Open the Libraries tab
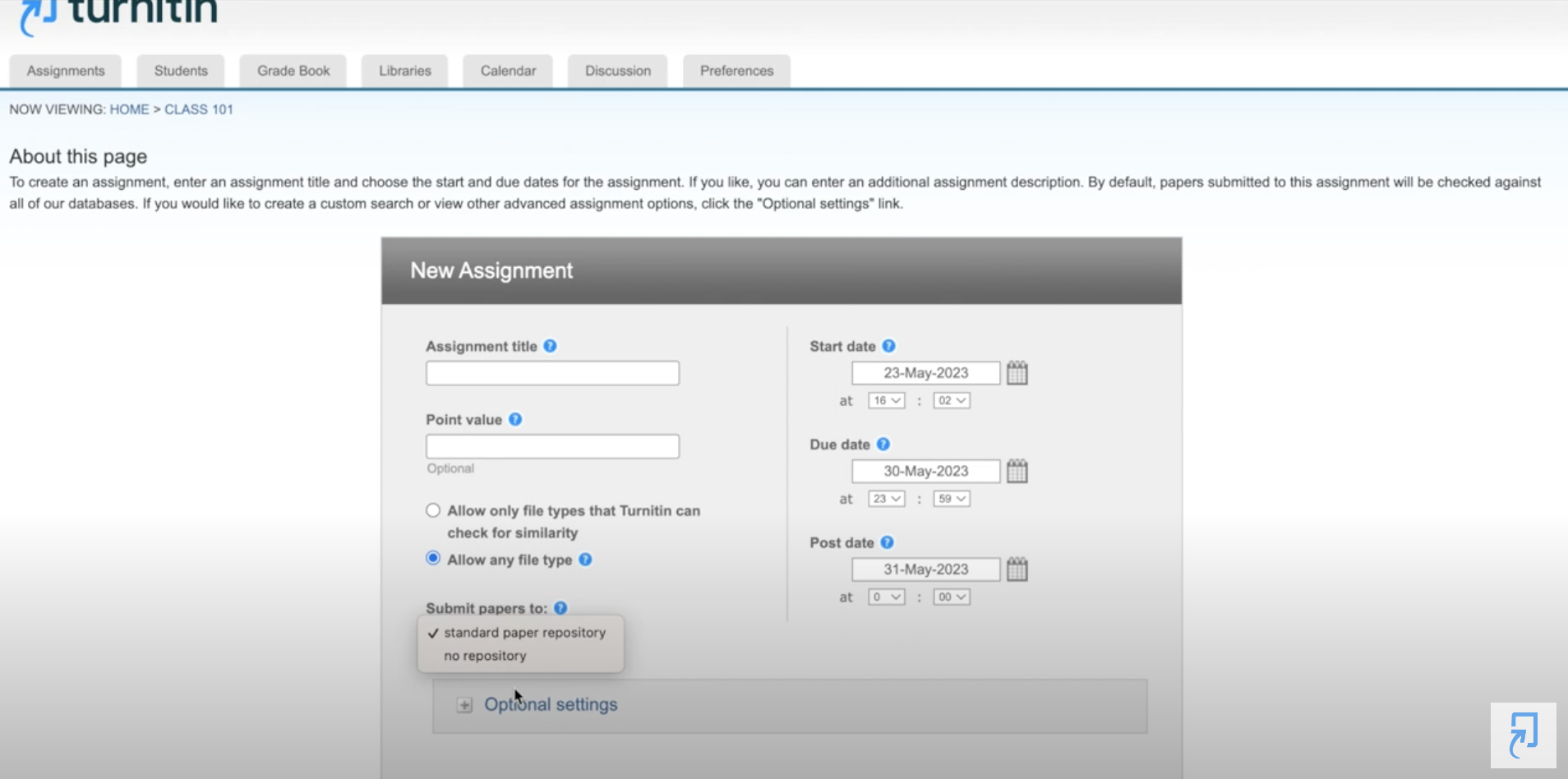The height and width of the screenshot is (779, 1568). pyautogui.click(x=404, y=71)
